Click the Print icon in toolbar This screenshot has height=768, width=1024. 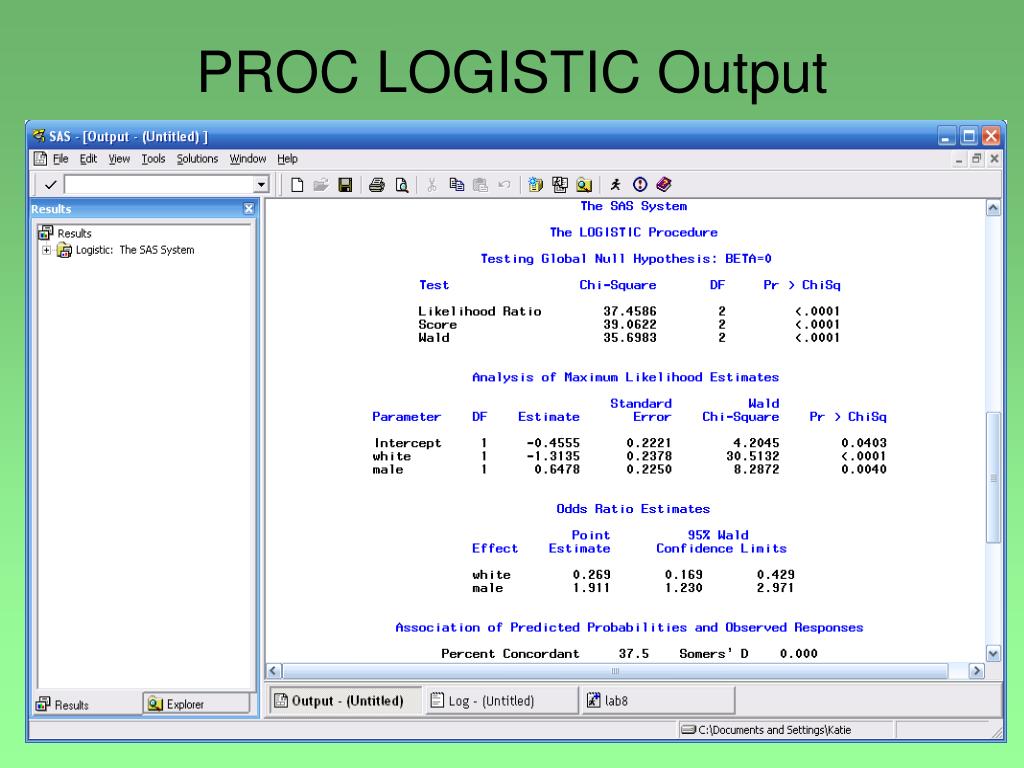pyautogui.click(x=377, y=184)
